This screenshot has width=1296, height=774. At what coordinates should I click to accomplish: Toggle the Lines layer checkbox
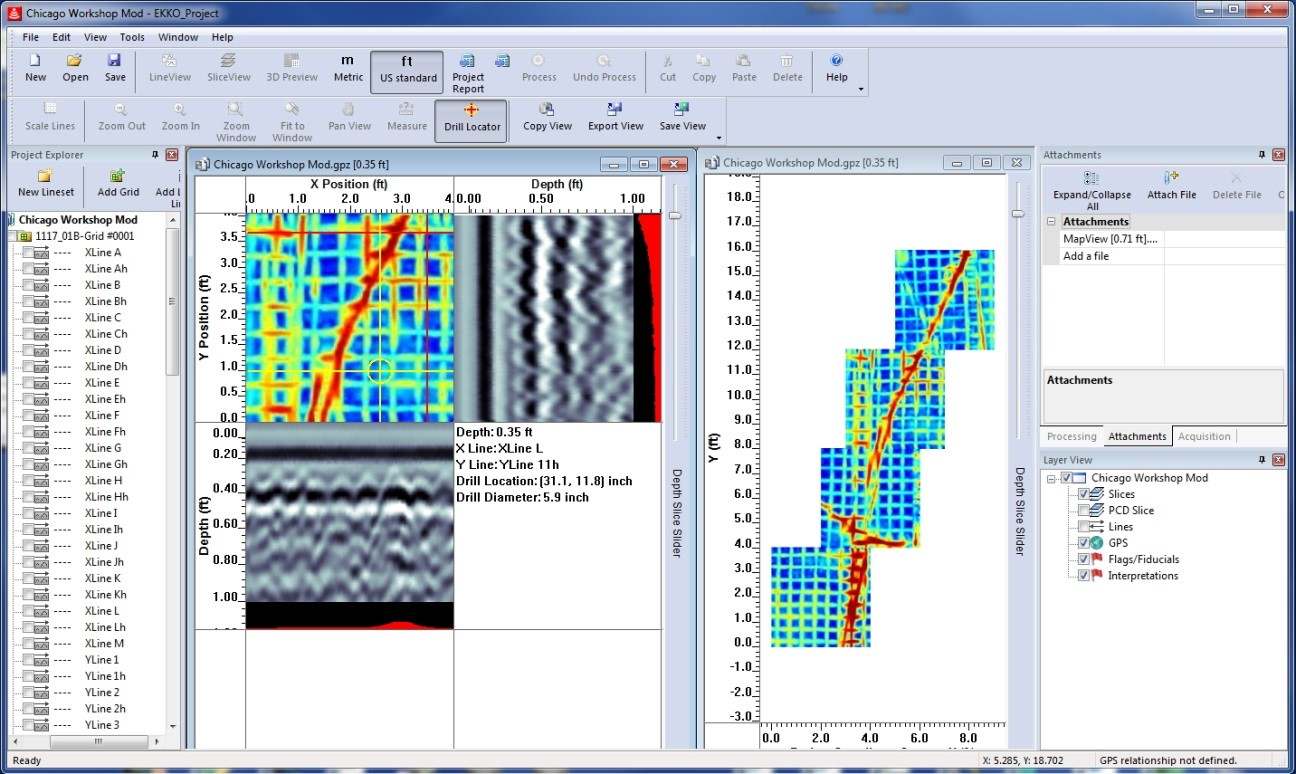[1084, 526]
